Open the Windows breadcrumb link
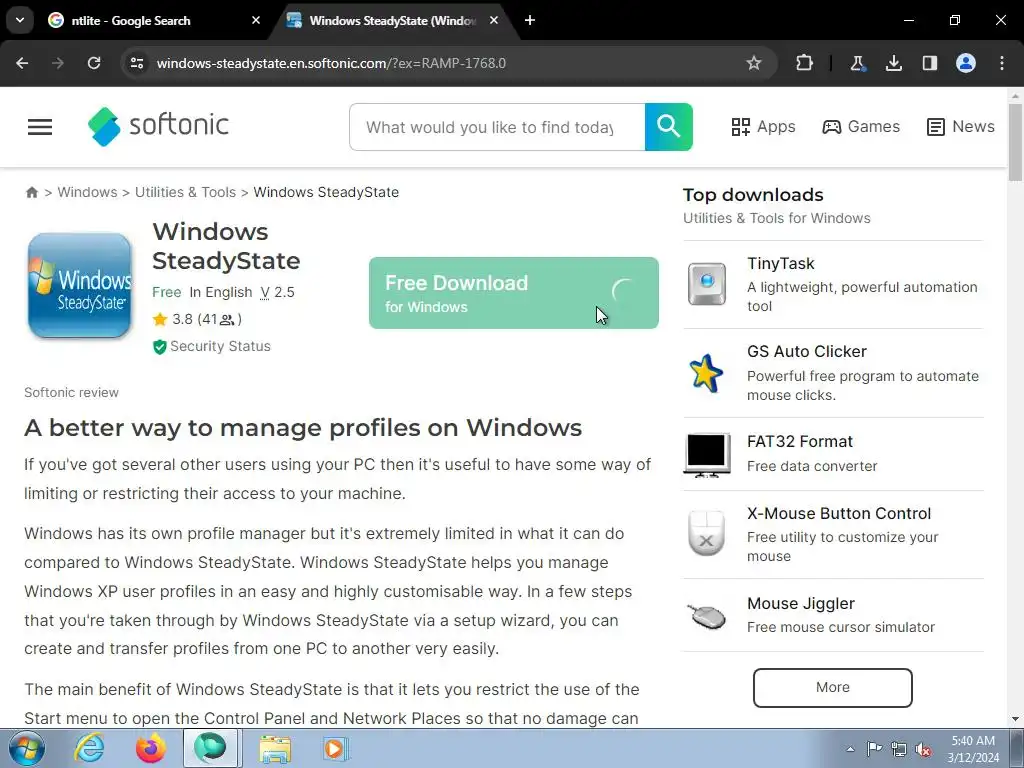Viewport: 1024px width, 768px height. (x=88, y=192)
